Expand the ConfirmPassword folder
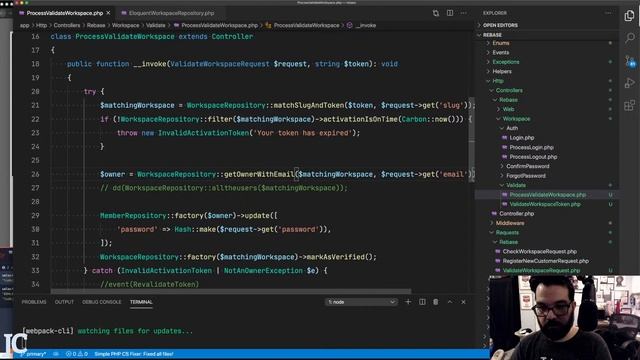 point(527,166)
